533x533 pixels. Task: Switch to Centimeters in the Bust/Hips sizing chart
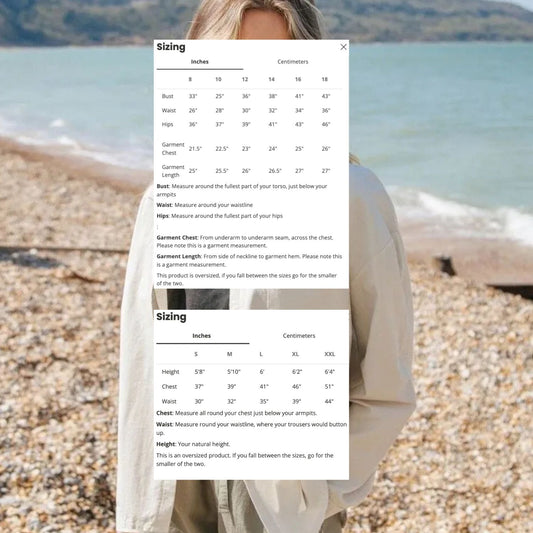point(293,62)
